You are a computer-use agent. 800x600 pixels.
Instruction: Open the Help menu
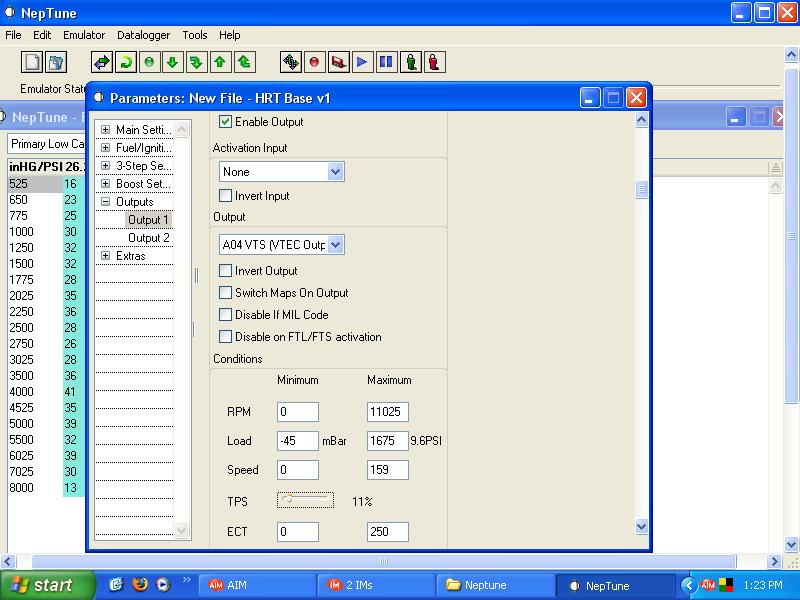pyautogui.click(x=230, y=35)
